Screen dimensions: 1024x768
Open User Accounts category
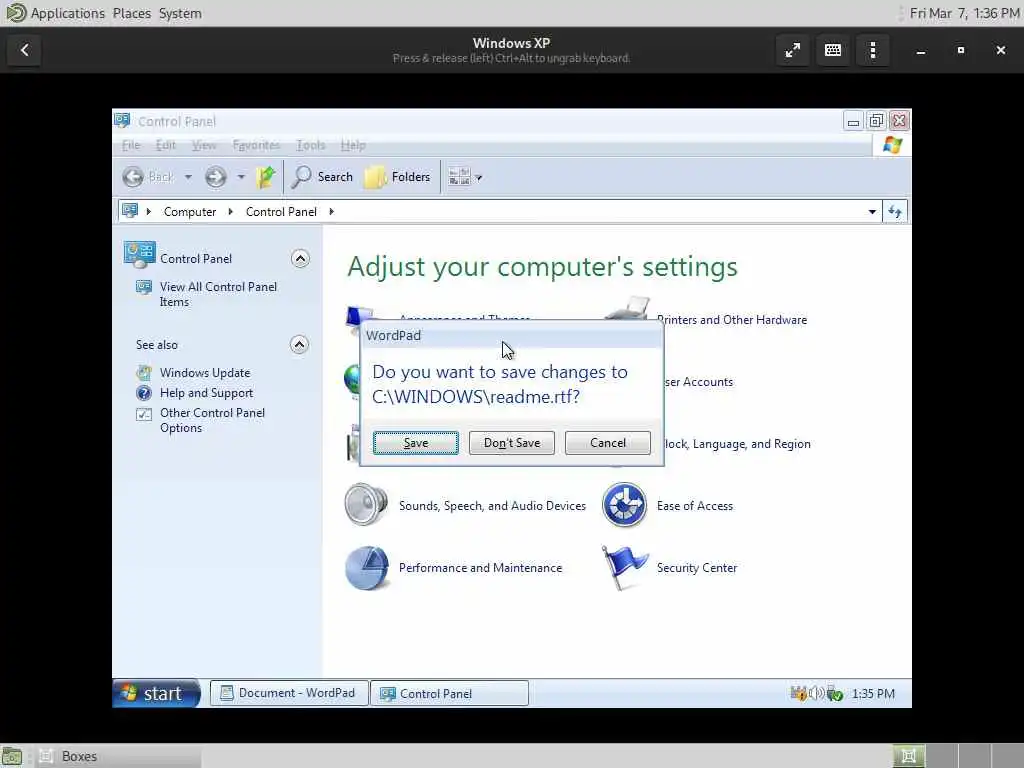(698, 382)
